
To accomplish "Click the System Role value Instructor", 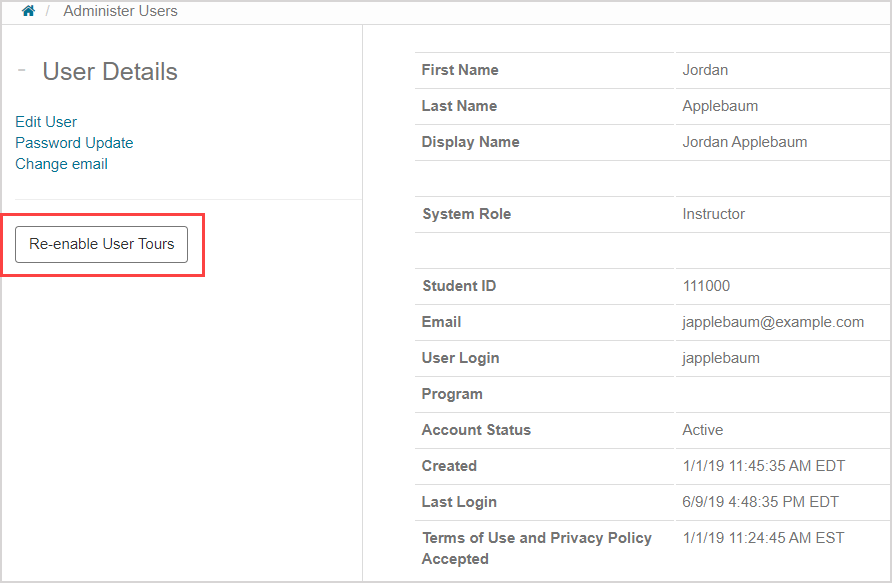I will pos(714,214).
